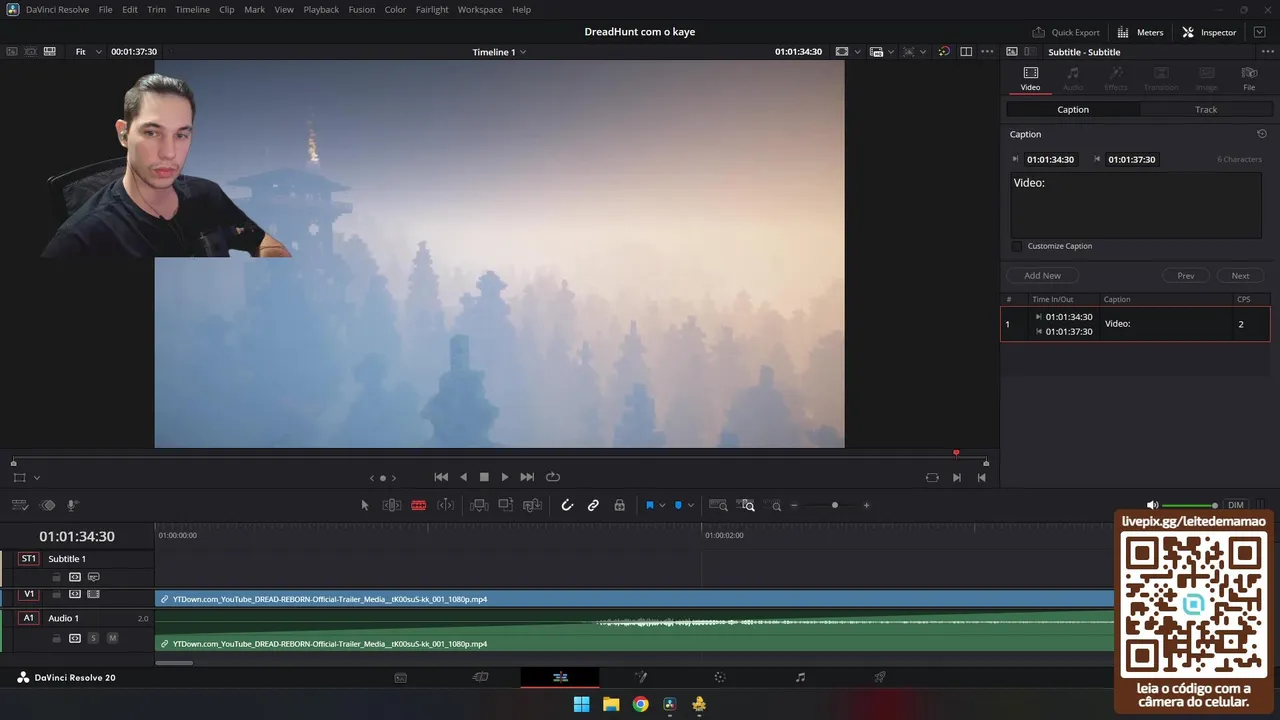Open the Fusion menu
Image resolution: width=1280 pixels, height=720 pixels.
point(361,9)
